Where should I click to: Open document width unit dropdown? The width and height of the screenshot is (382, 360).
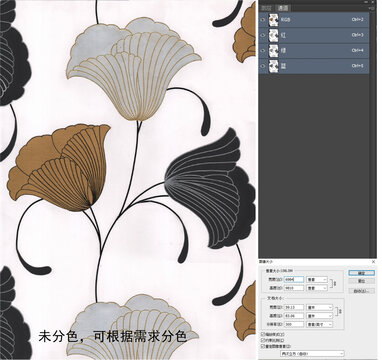tap(319, 307)
